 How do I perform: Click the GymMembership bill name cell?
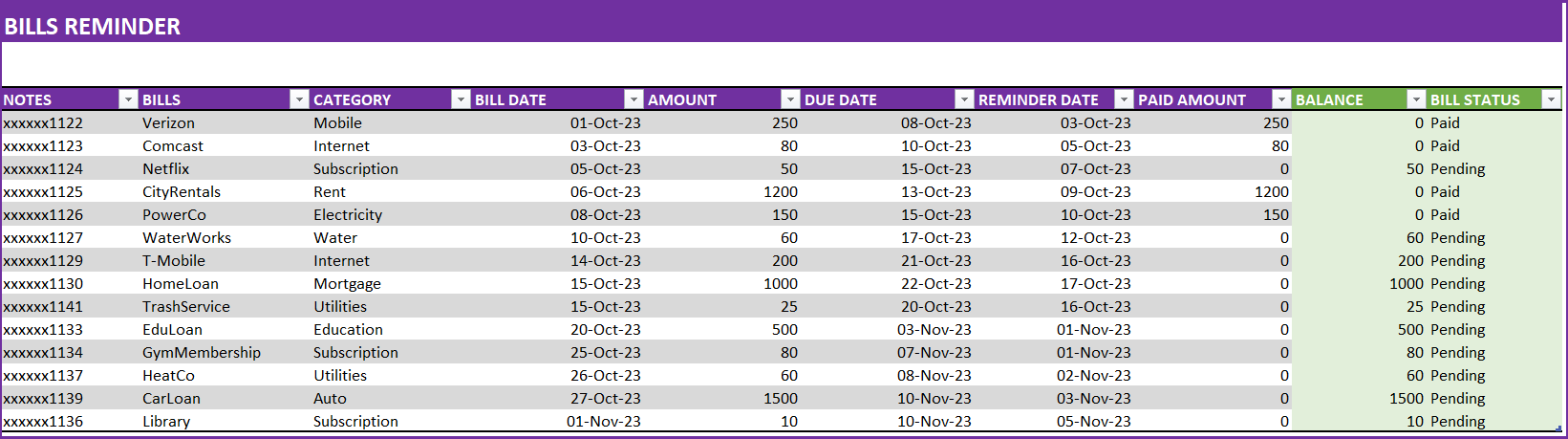(225, 353)
